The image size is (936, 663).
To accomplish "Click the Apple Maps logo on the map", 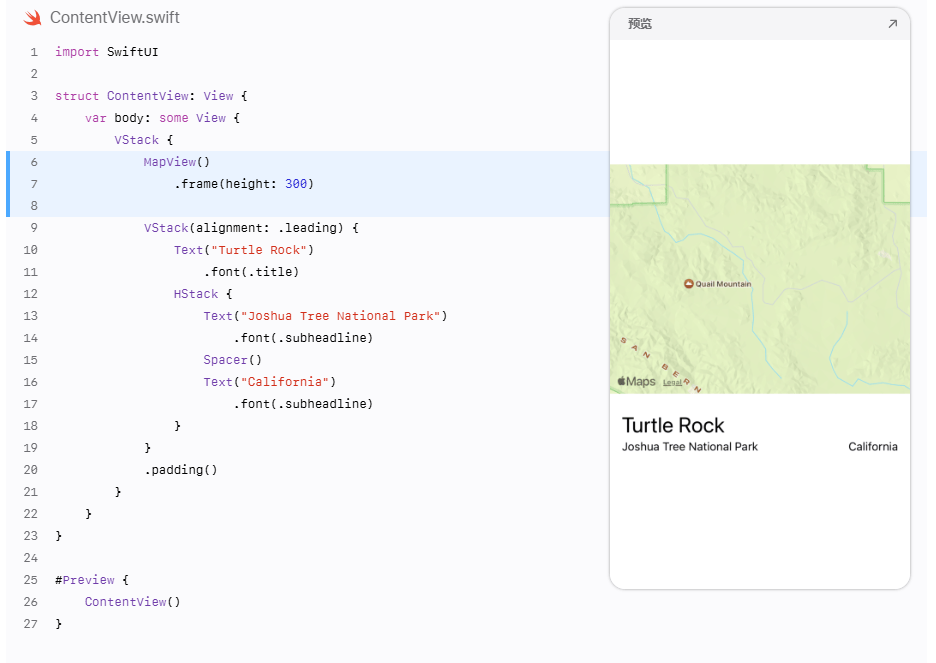I will point(636,381).
